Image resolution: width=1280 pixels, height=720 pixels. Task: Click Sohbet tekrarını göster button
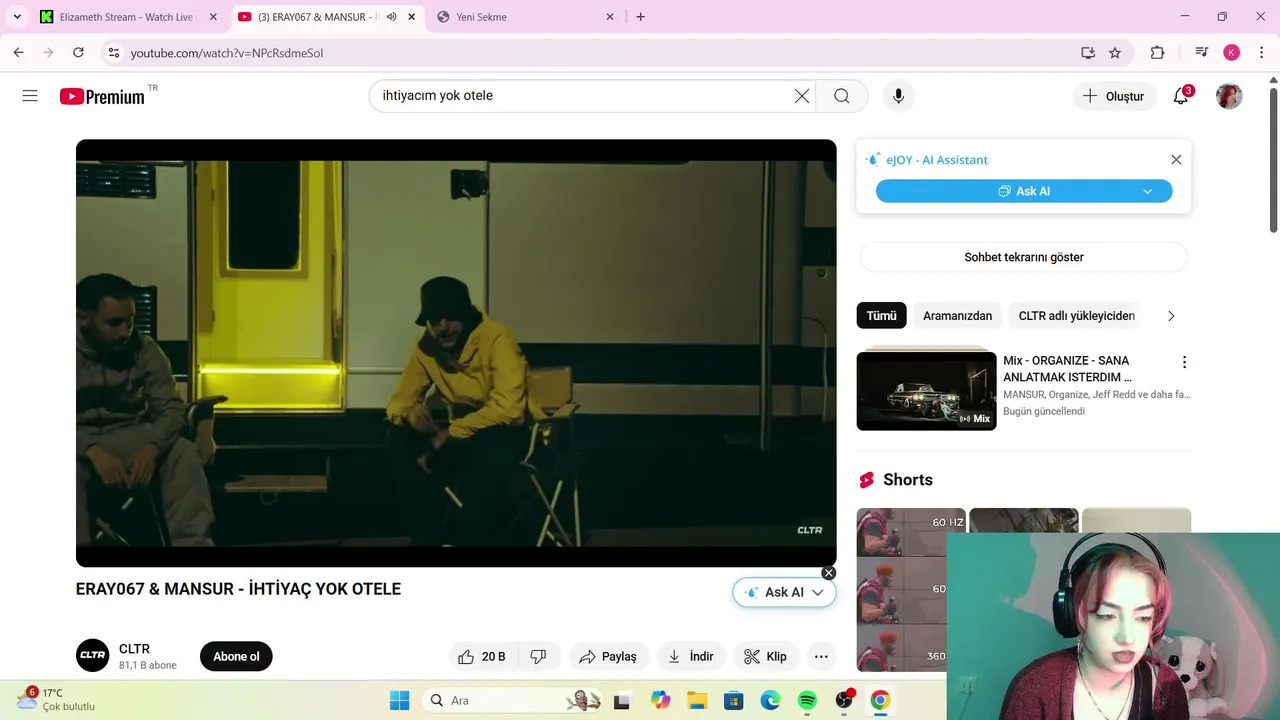click(x=1024, y=257)
